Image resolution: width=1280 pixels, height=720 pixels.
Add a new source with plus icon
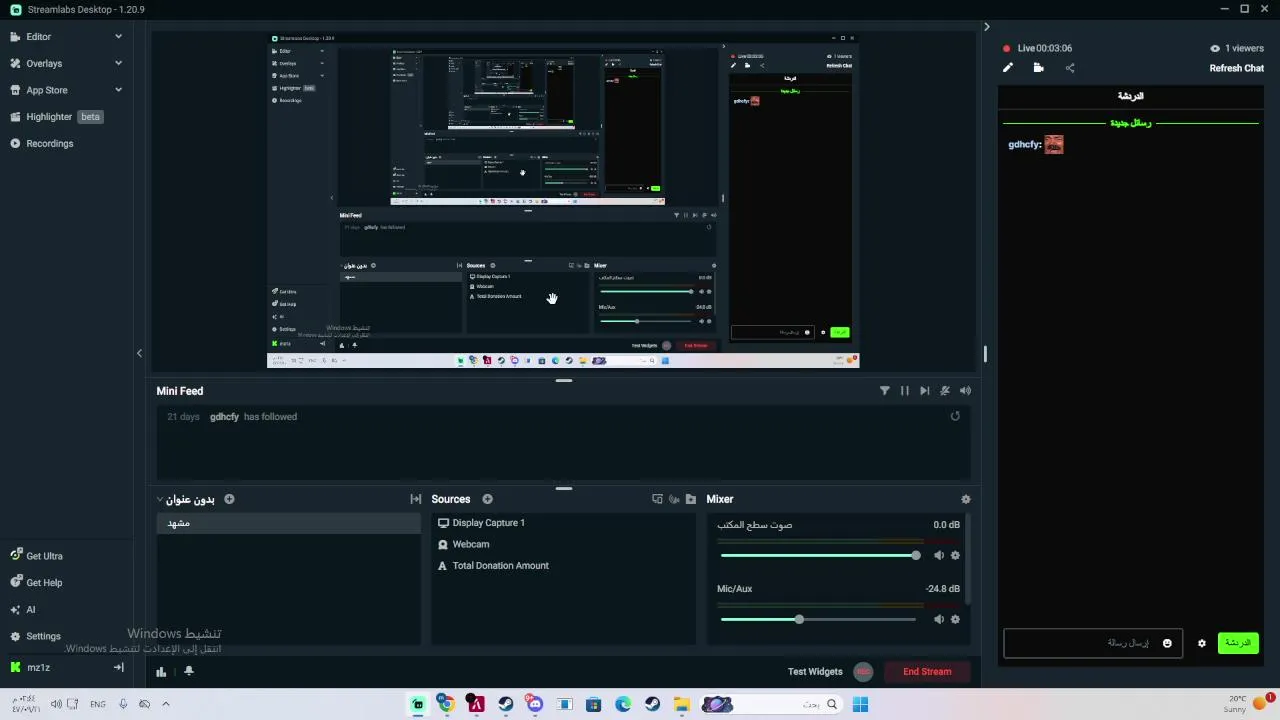tap(487, 499)
